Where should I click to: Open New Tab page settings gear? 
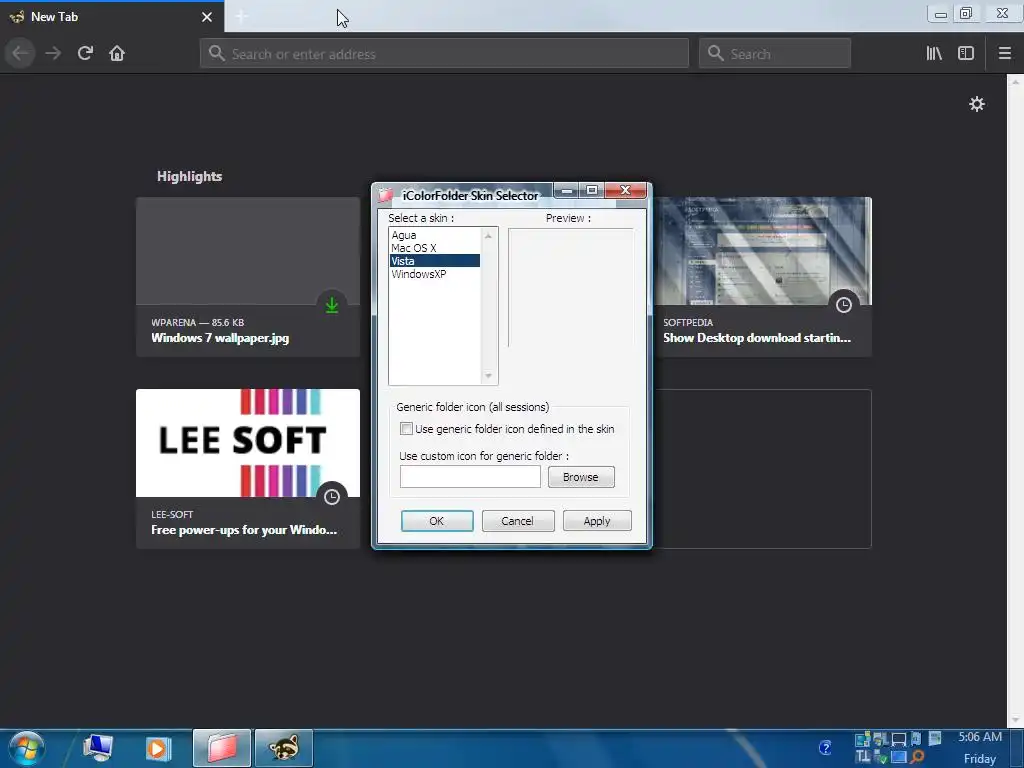pos(976,104)
